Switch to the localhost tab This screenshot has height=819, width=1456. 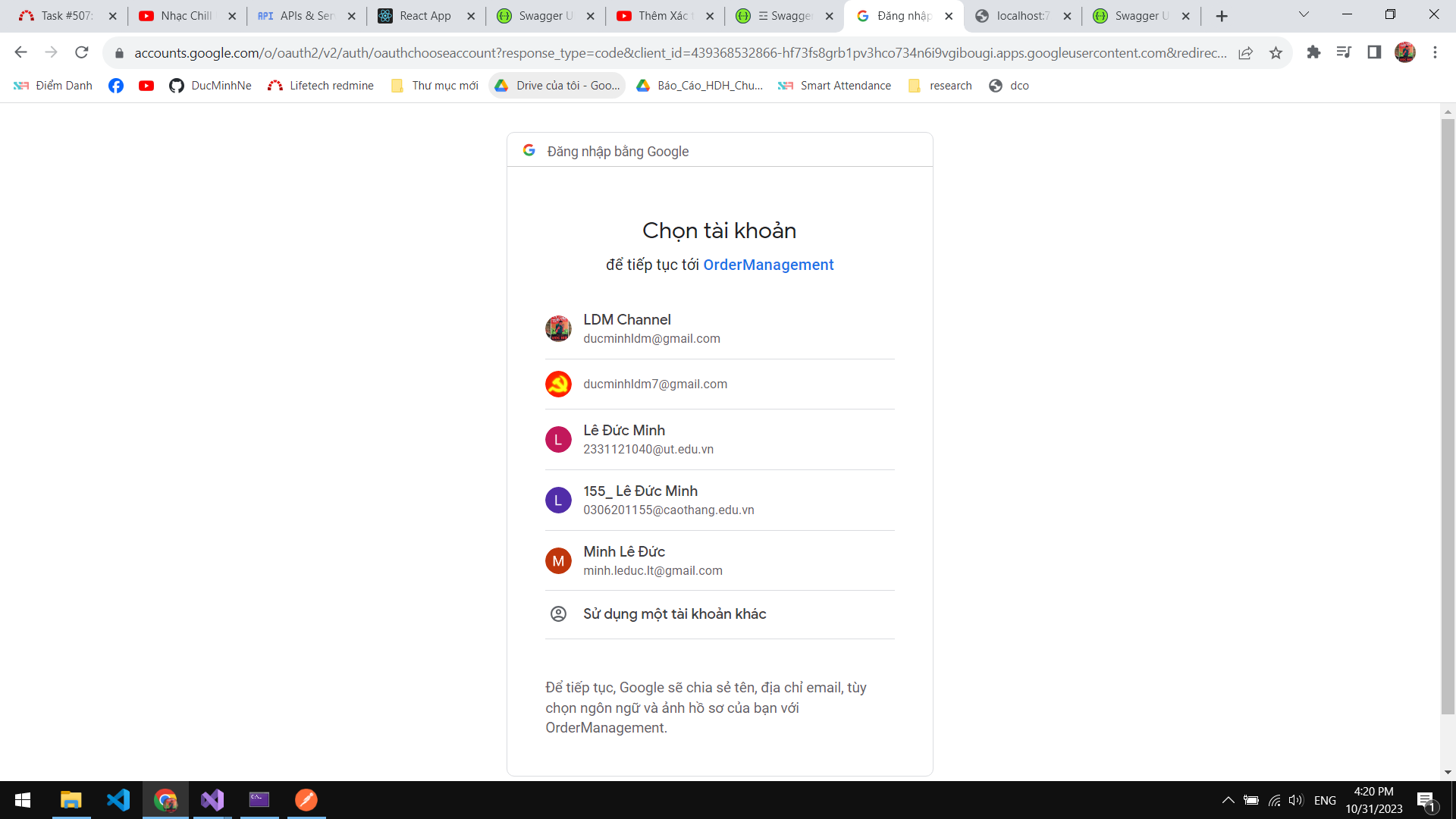[1021, 16]
